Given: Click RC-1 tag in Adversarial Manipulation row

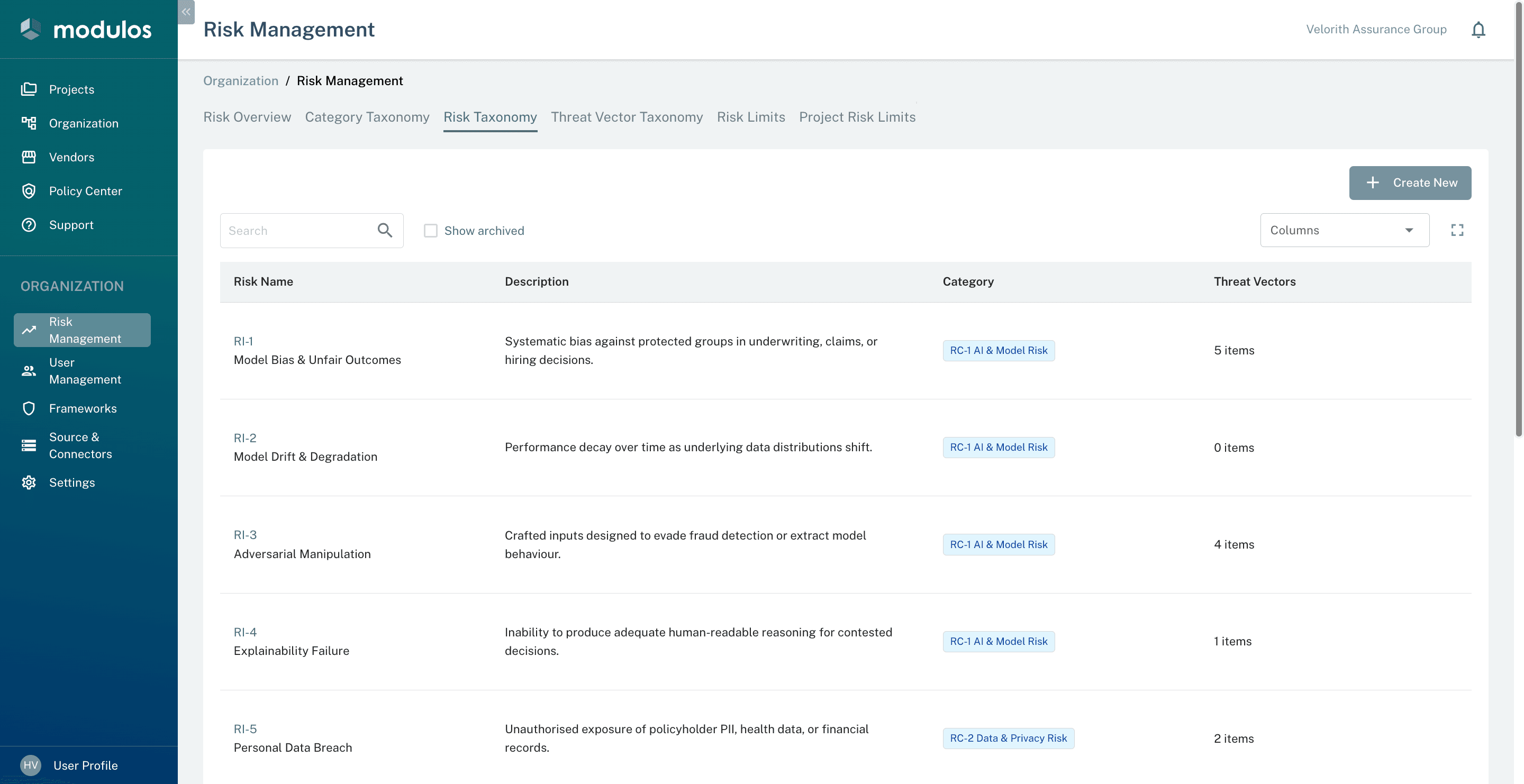Looking at the screenshot, I should click(x=998, y=544).
